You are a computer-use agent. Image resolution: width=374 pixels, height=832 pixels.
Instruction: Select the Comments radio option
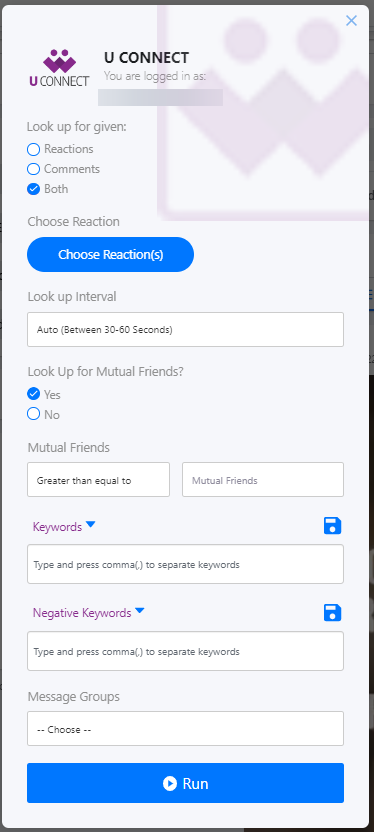(x=33, y=169)
